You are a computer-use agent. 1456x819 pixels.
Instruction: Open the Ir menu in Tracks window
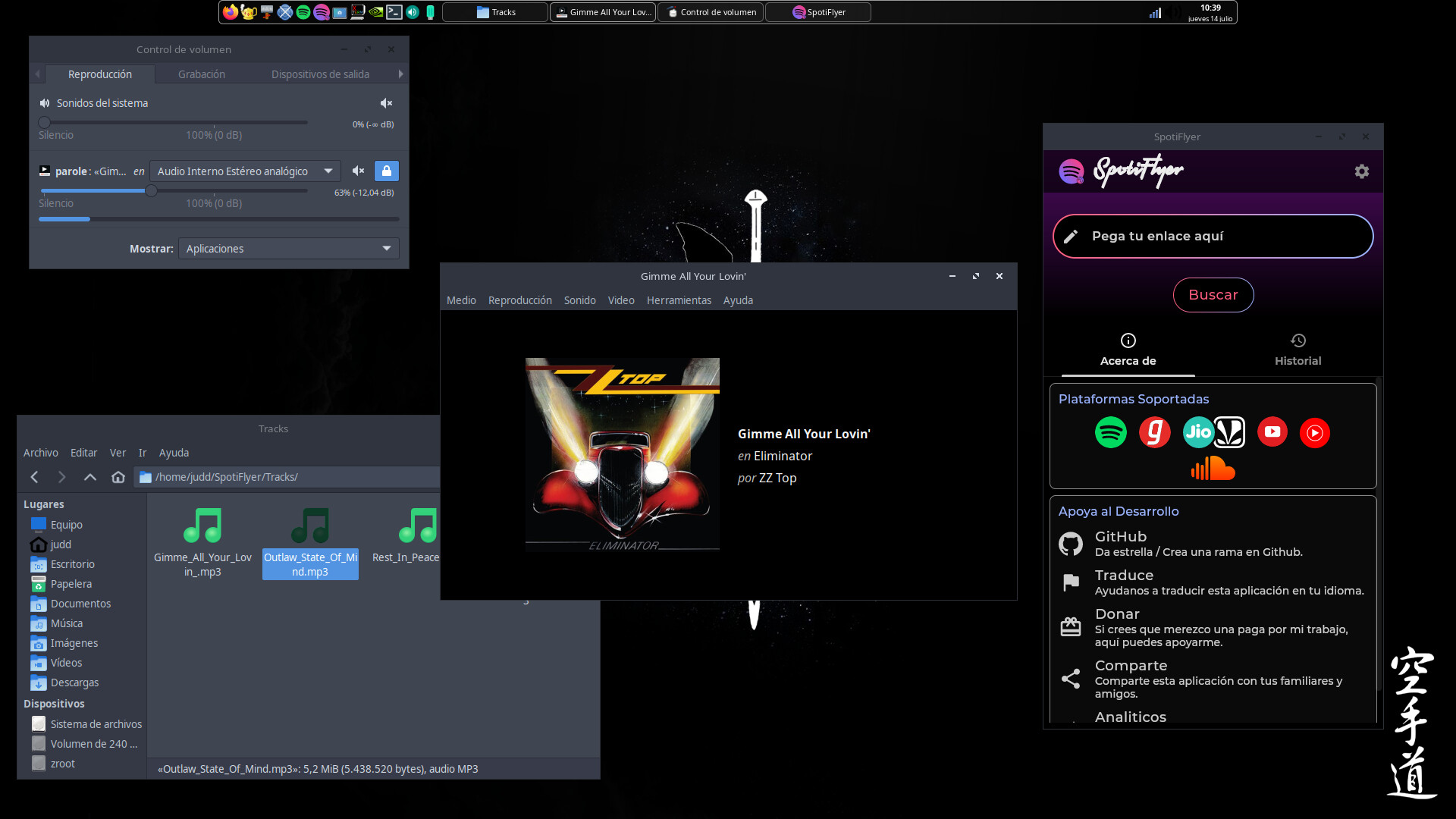pyautogui.click(x=143, y=453)
